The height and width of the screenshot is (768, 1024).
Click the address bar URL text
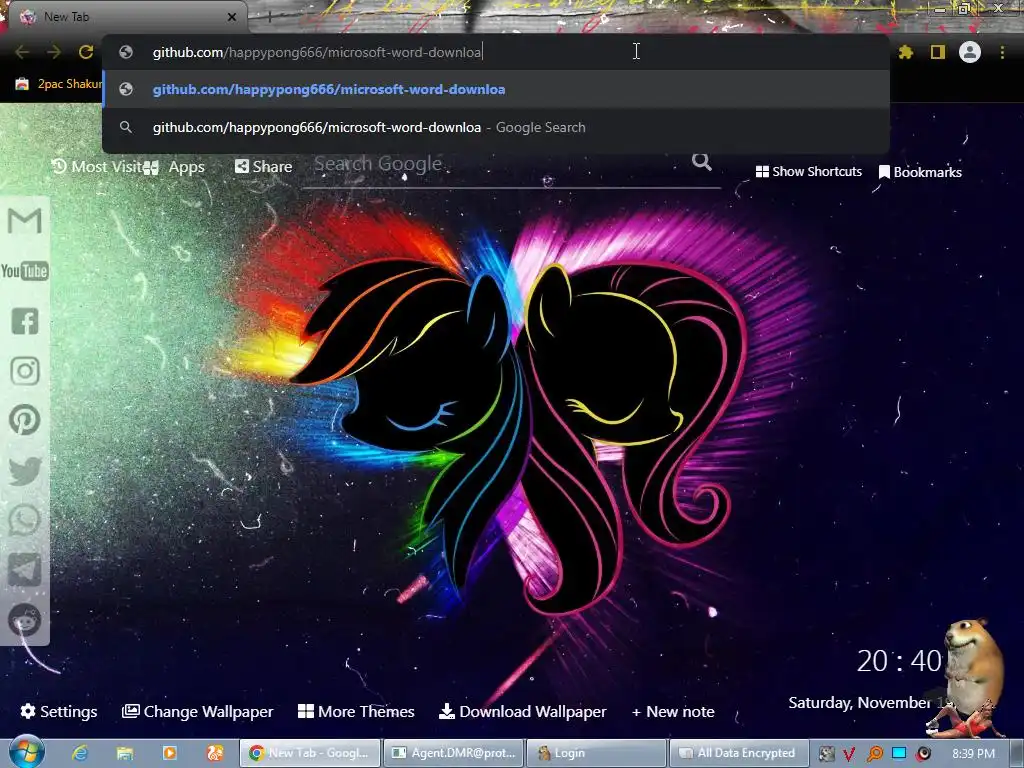pos(317,52)
